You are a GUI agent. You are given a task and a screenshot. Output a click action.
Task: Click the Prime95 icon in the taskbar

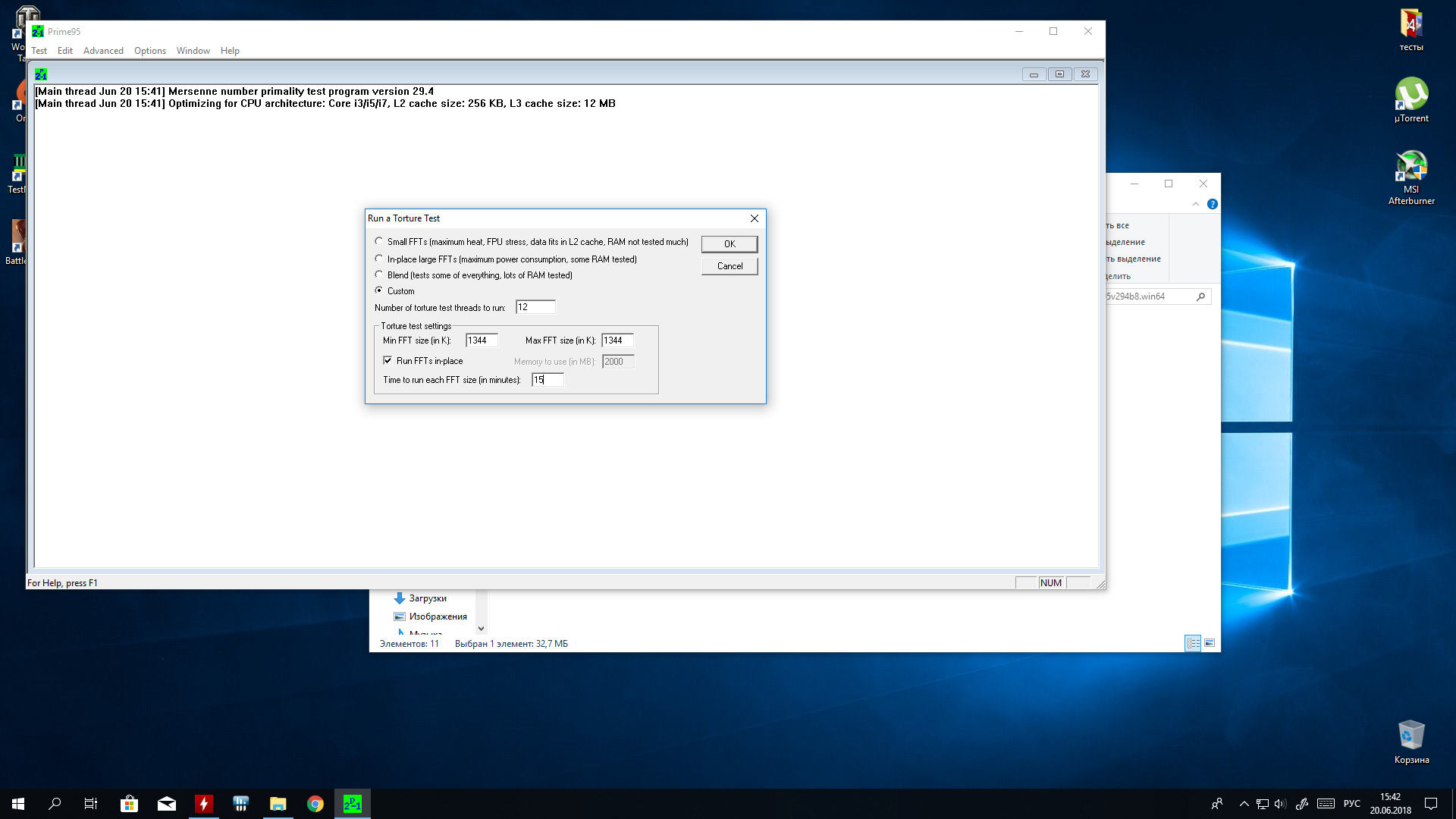353,804
